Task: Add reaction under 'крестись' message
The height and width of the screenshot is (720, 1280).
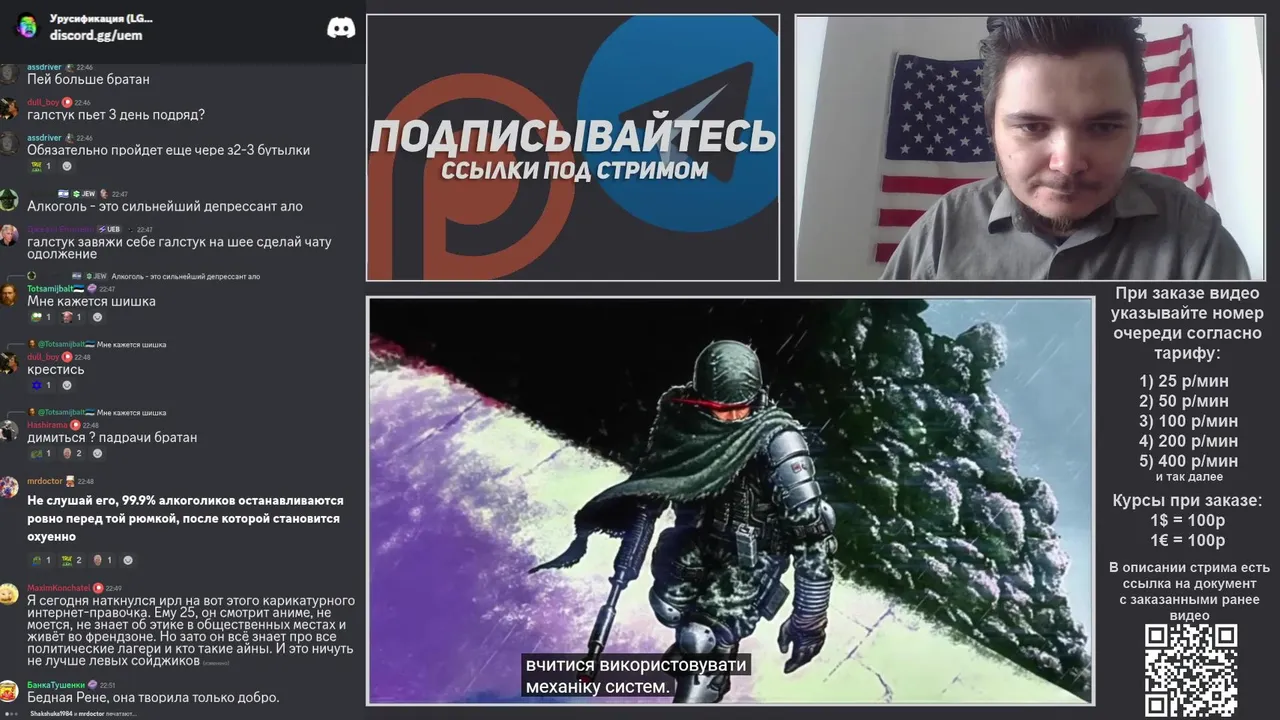Action: (x=67, y=385)
